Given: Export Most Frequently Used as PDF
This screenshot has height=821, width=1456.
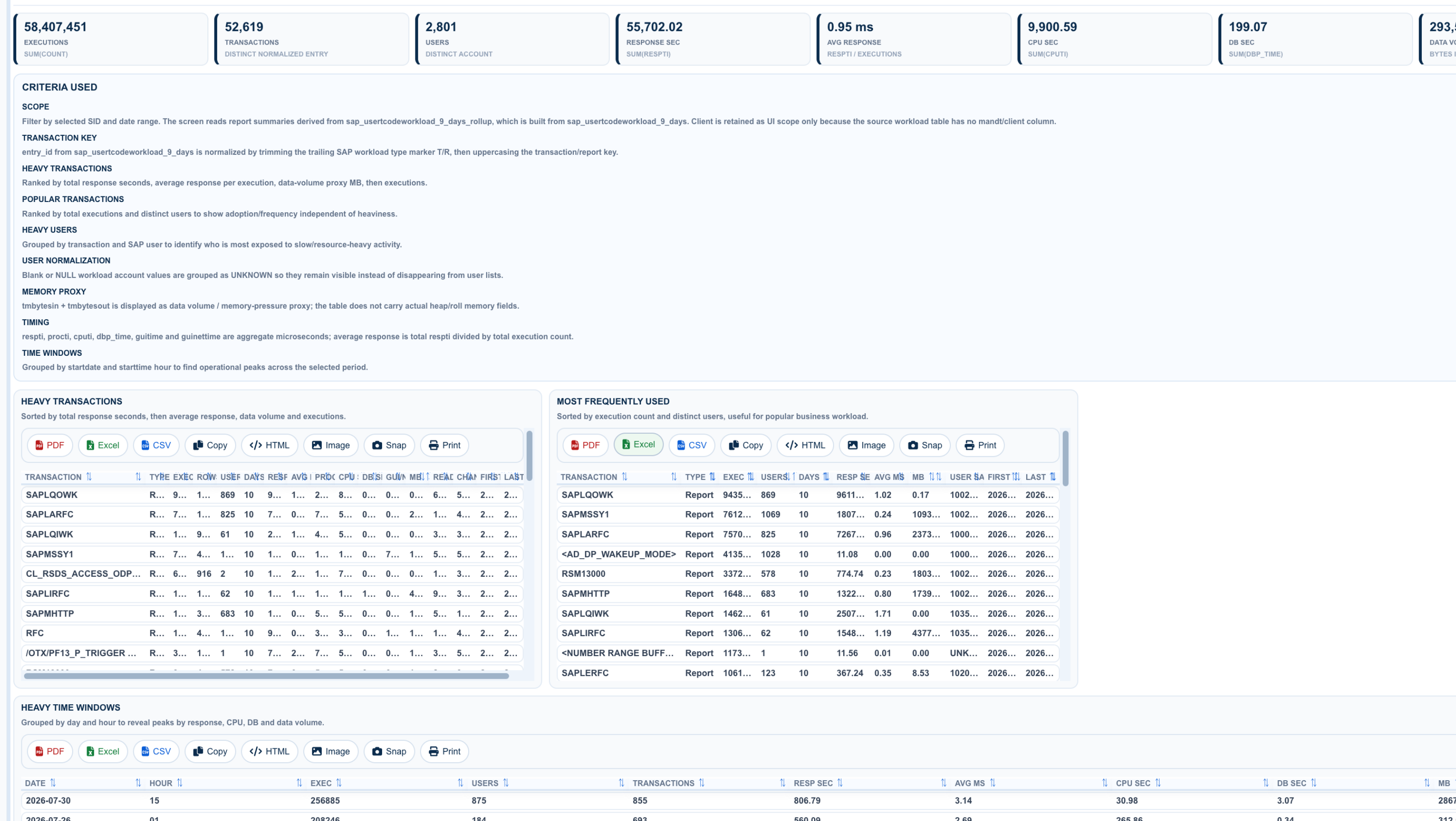Looking at the screenshot, I should click(x=585, y=445).
